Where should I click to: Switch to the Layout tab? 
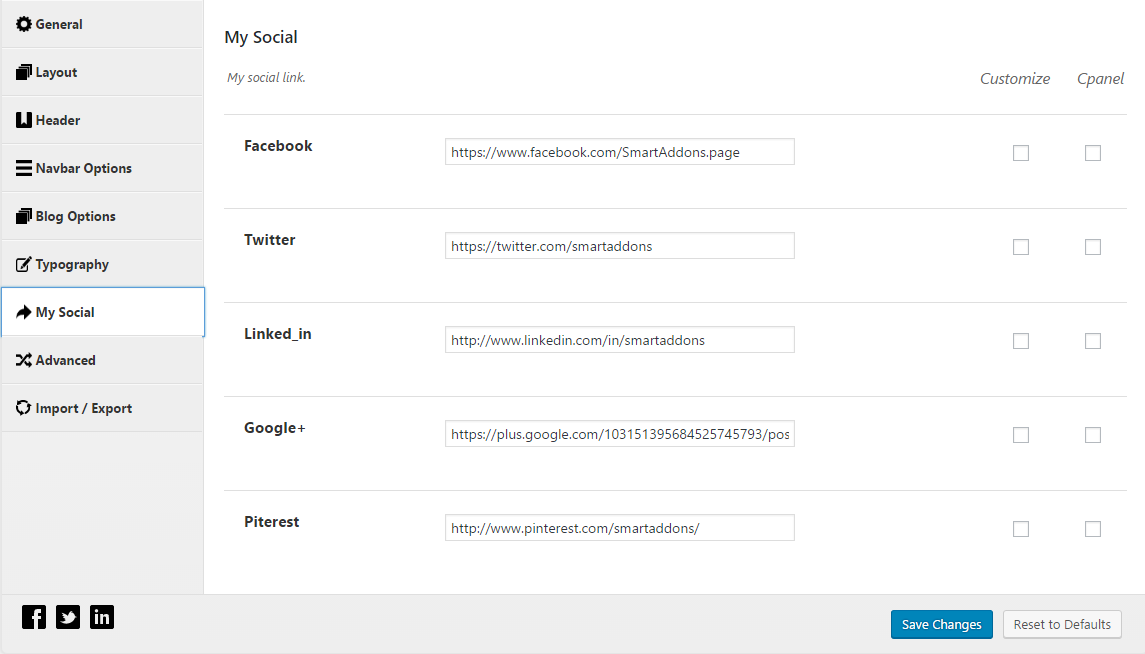[102, 72]
